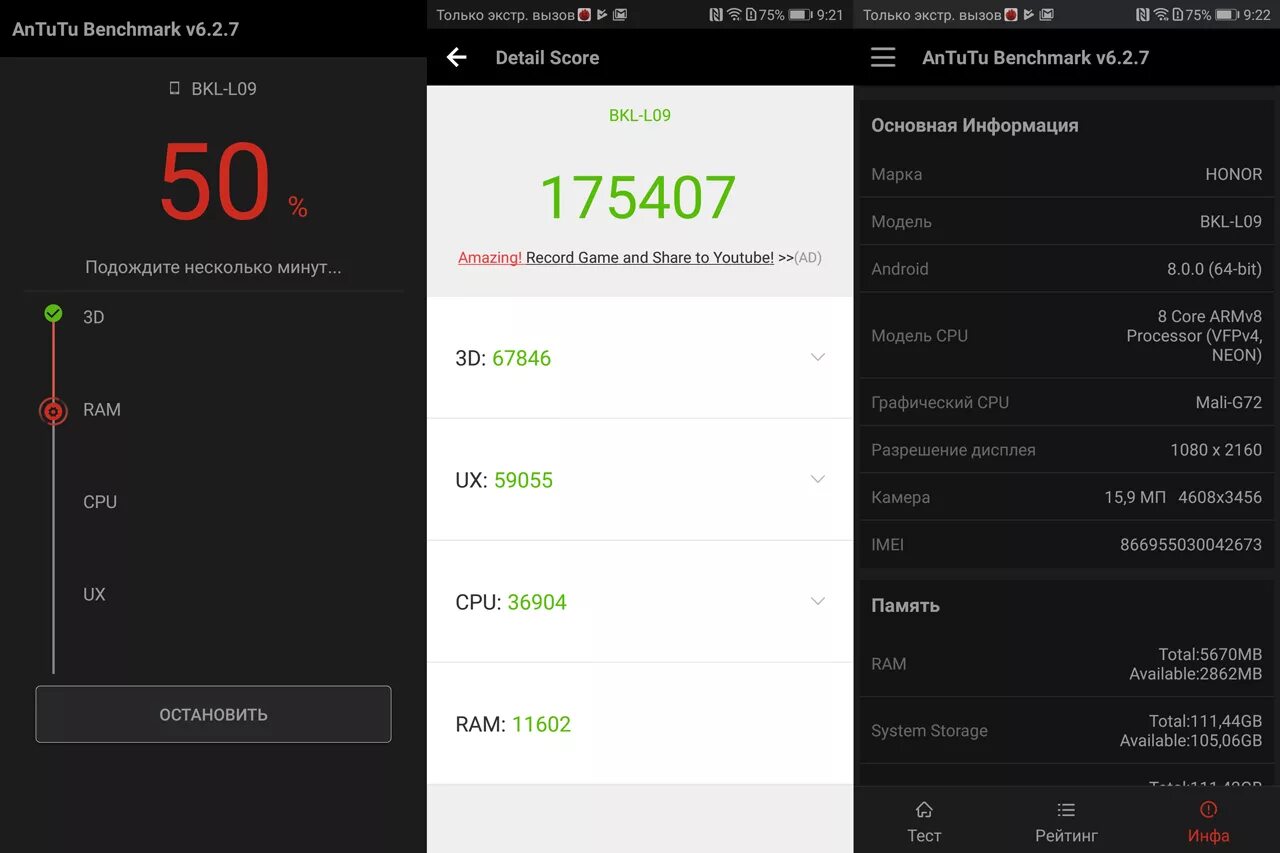Switch to the Рейтинг tab
This screenshot has width=1280, height=853.
[1066, 821]
